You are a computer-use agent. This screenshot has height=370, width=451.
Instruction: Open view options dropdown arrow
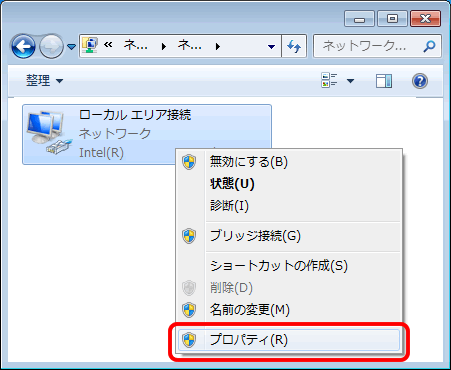350,81
